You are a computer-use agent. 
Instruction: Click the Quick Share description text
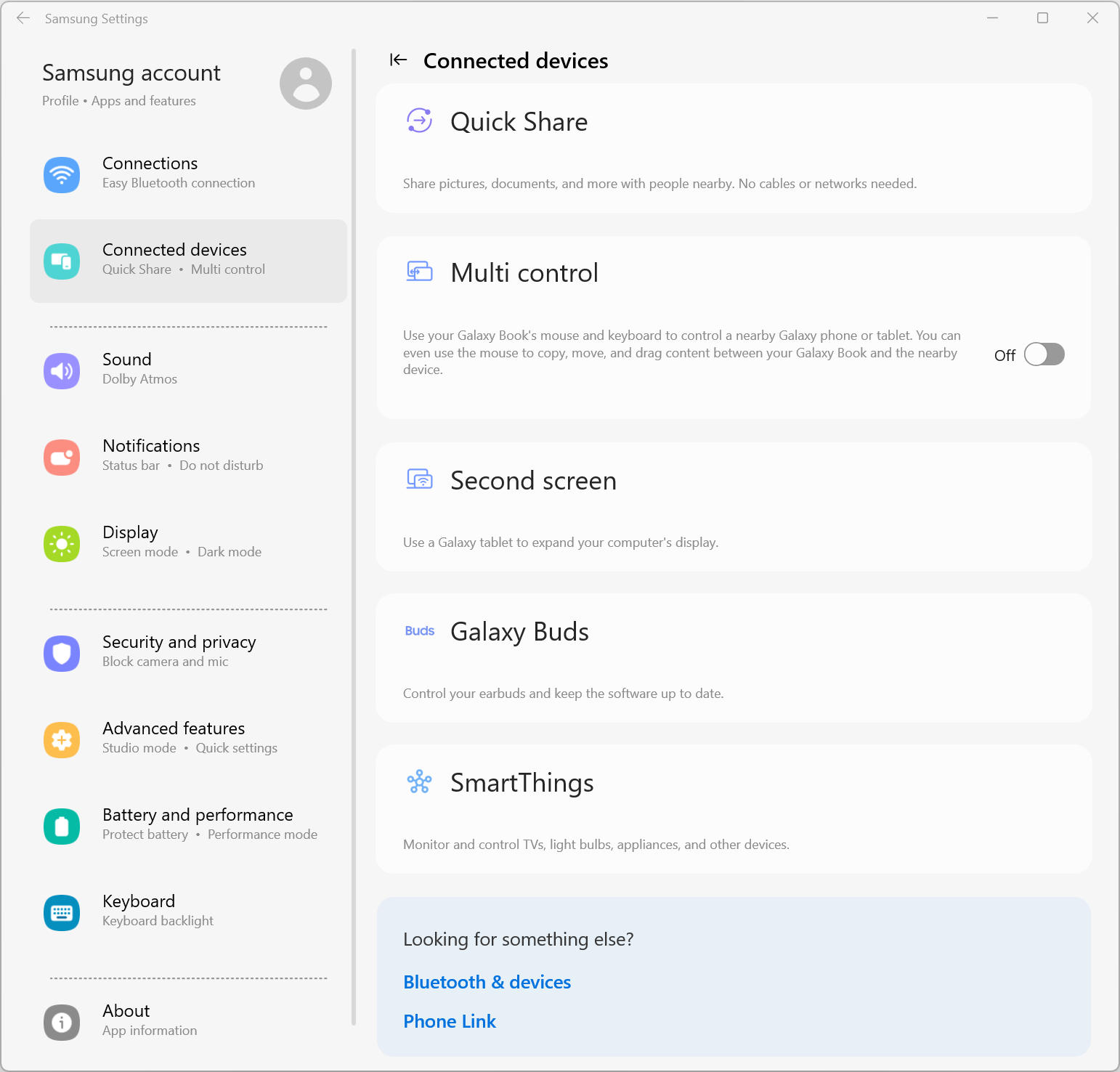pos(660,184)
